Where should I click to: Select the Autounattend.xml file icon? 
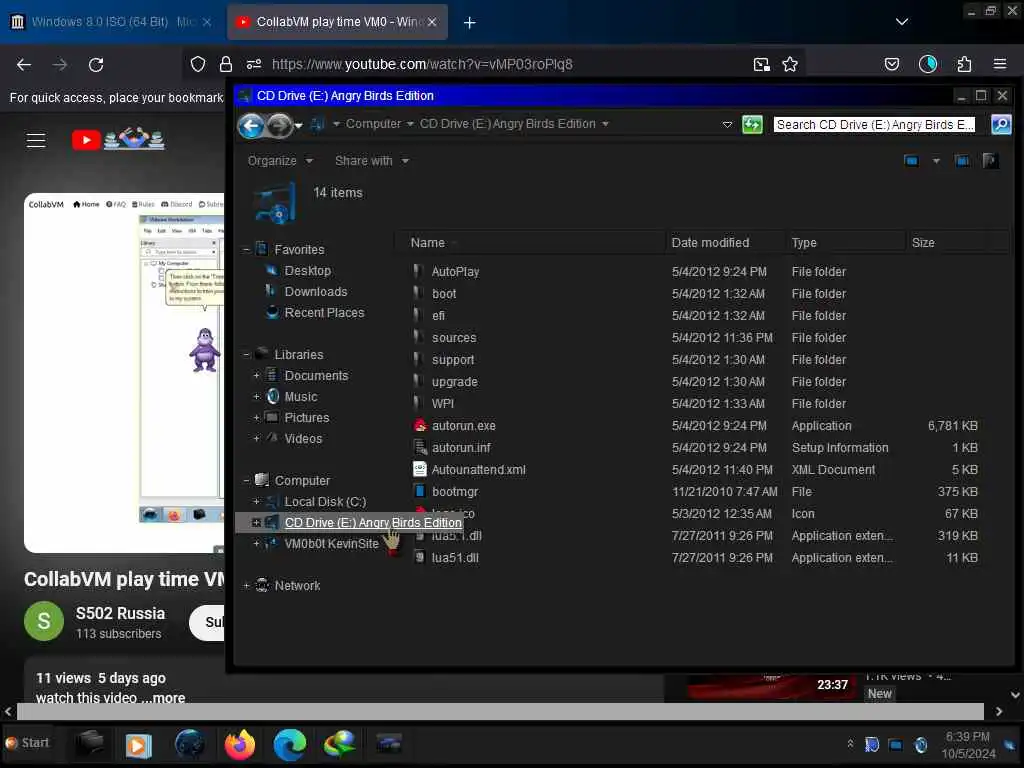(x=420, y=470)
